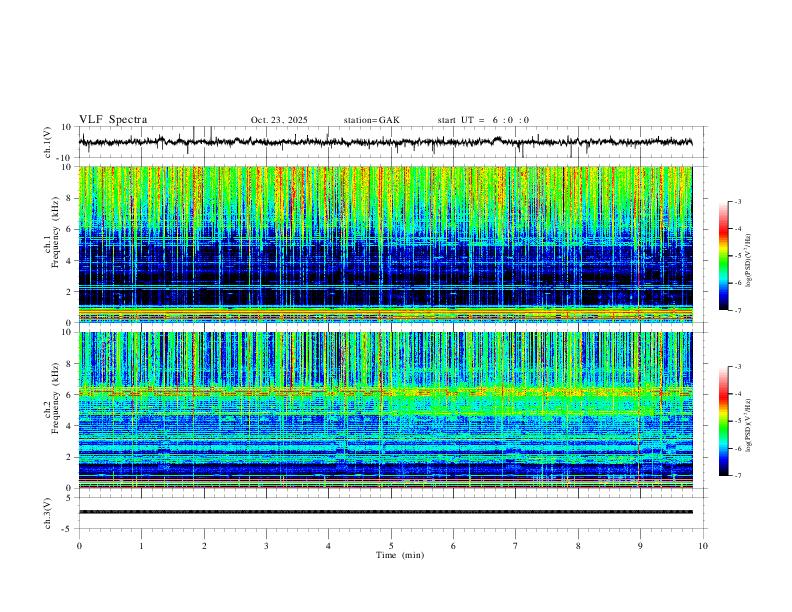Click the ch.2 colorbar log(PSD) label
The image size is (792, 612).
(x=748, y=426)
